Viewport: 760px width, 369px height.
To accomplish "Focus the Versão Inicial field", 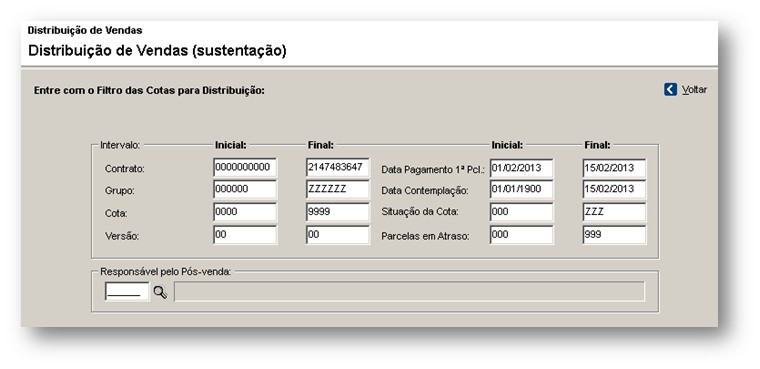I will point(245,235).
